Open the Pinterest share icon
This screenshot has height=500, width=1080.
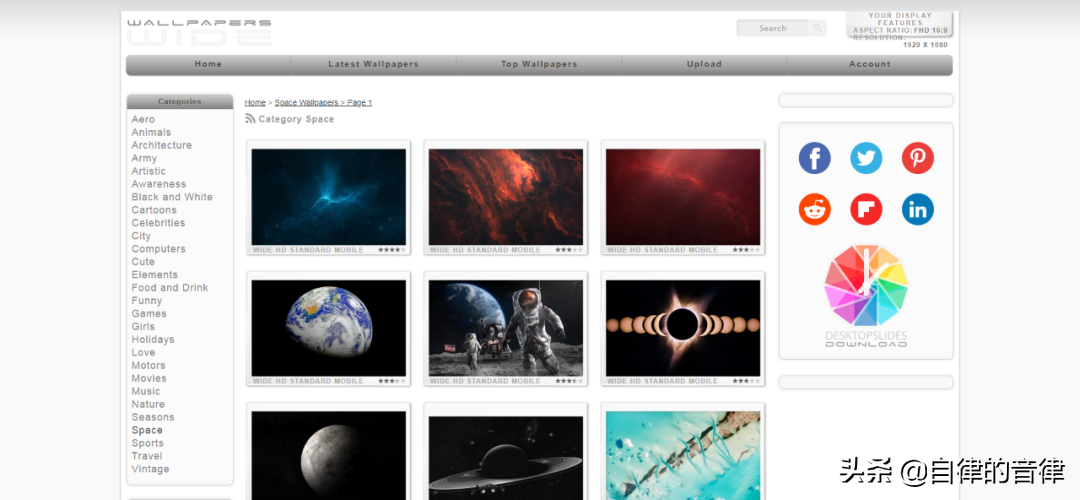tap(917, 158)
